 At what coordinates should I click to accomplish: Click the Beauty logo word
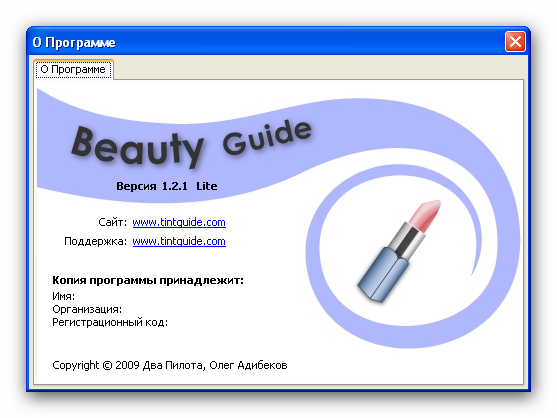[x=138, y=147]
